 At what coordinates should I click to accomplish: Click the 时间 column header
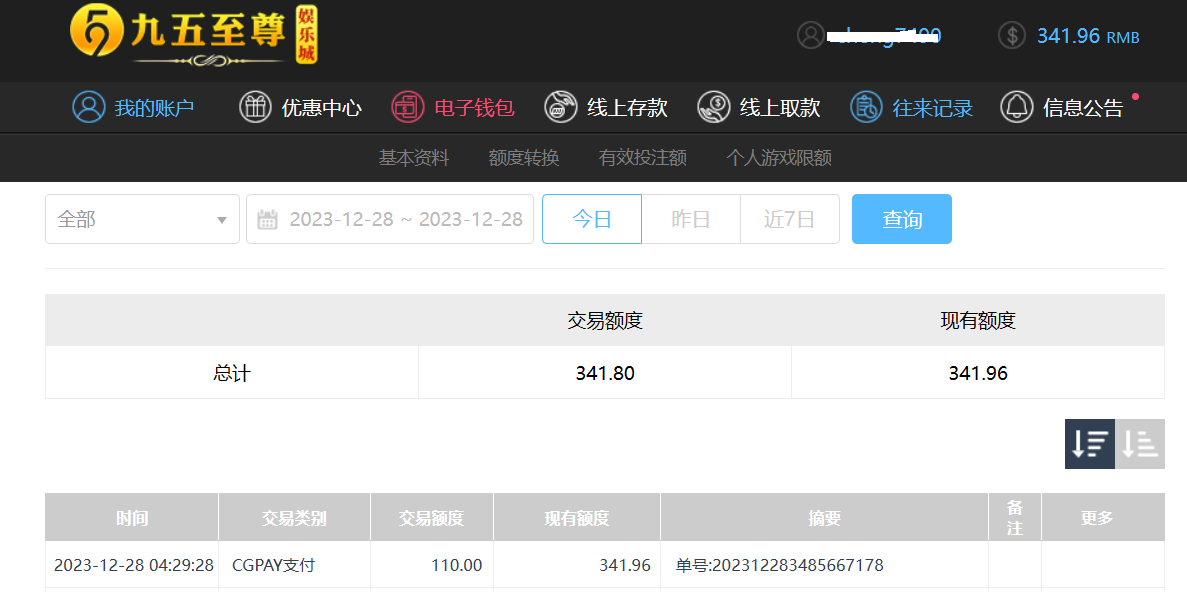pyautogui.click(x=132, y=518)
